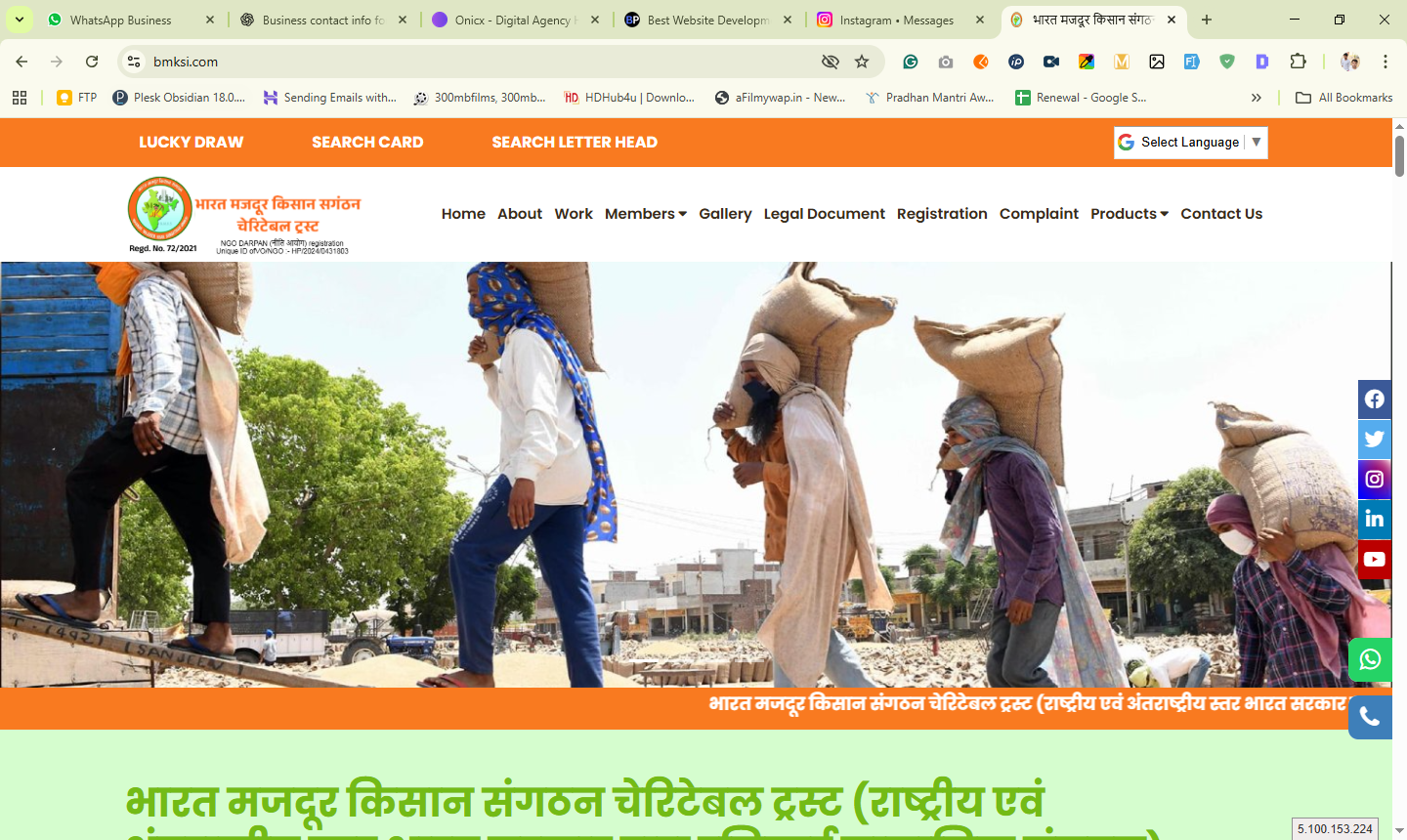The width and height of the screenshot is (1407, 840).
Task: Click the Twitter bird sidebar icon
Action: (1374, 440)
